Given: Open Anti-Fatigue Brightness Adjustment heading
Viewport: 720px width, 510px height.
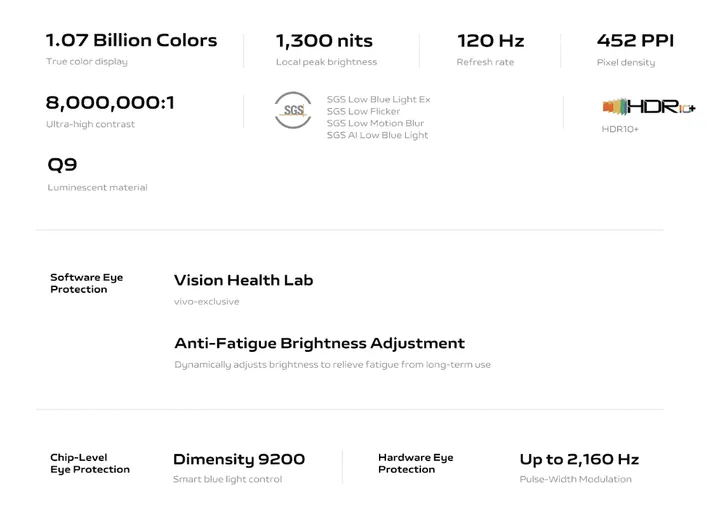Looking at the screenshot, I should 319,343.
